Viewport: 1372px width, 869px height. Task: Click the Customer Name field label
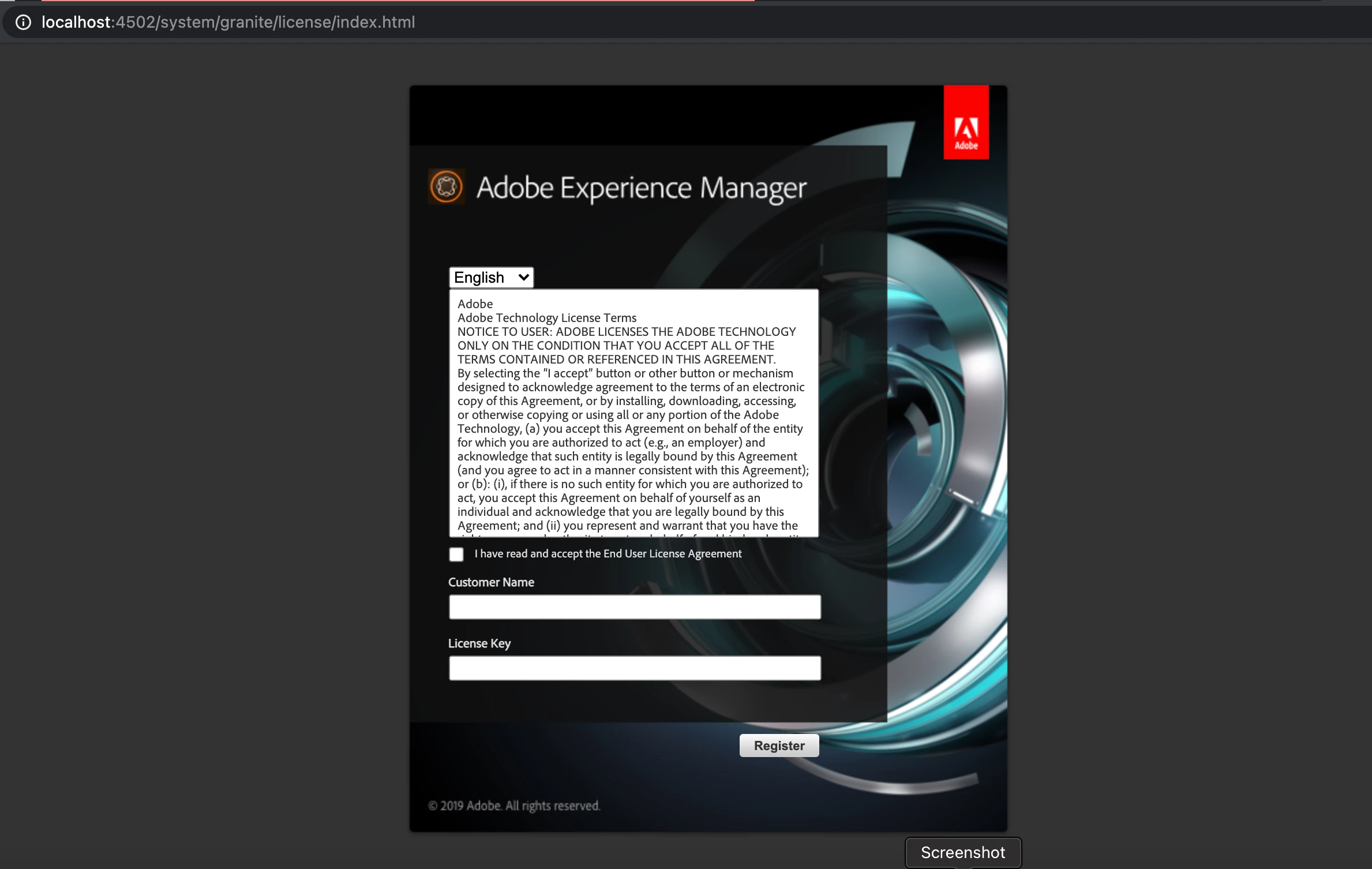click(491, 582)
